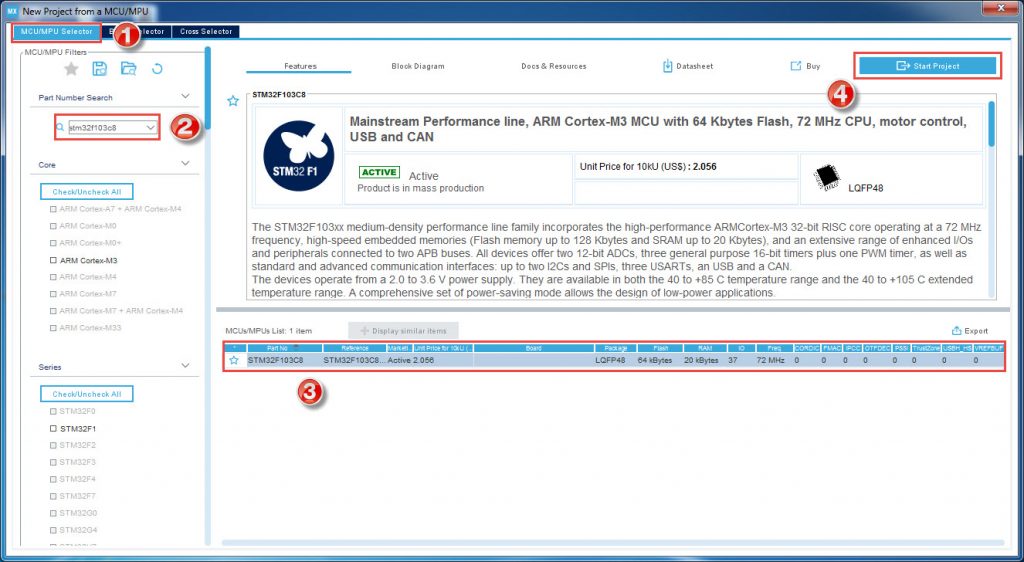Click the magnifier icon in Part Number Search
This screenshot has height=562, width=1024.
pyautogui.click(x=61, y=128)
